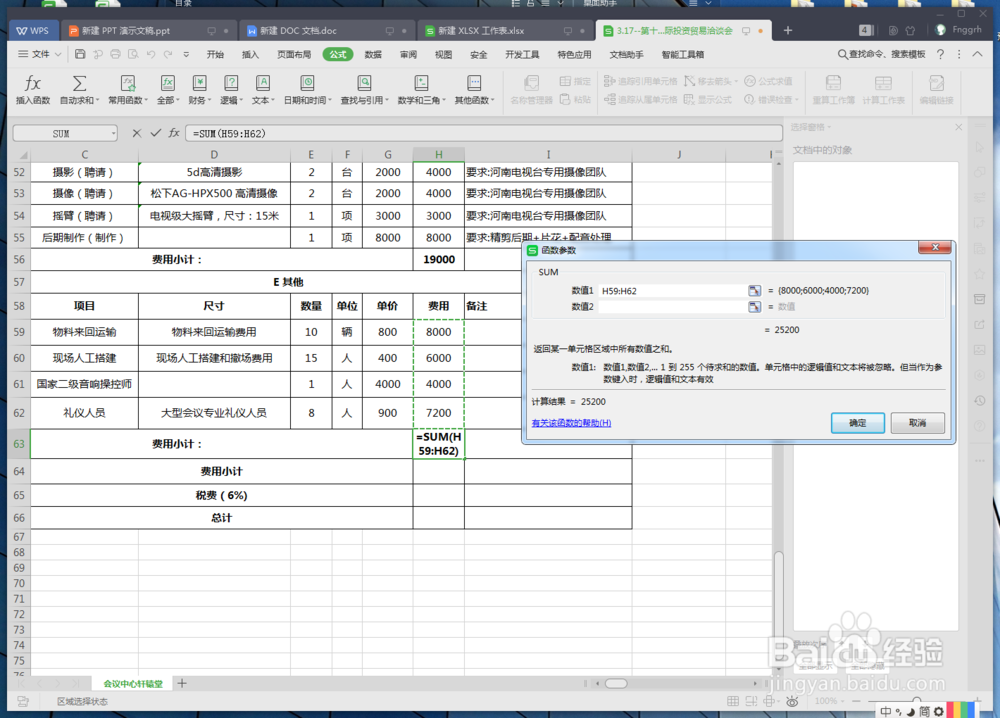Open Other Functions (其他函数) icon
This screenshot has width=1000, height=718.
(x=474, y=84)
